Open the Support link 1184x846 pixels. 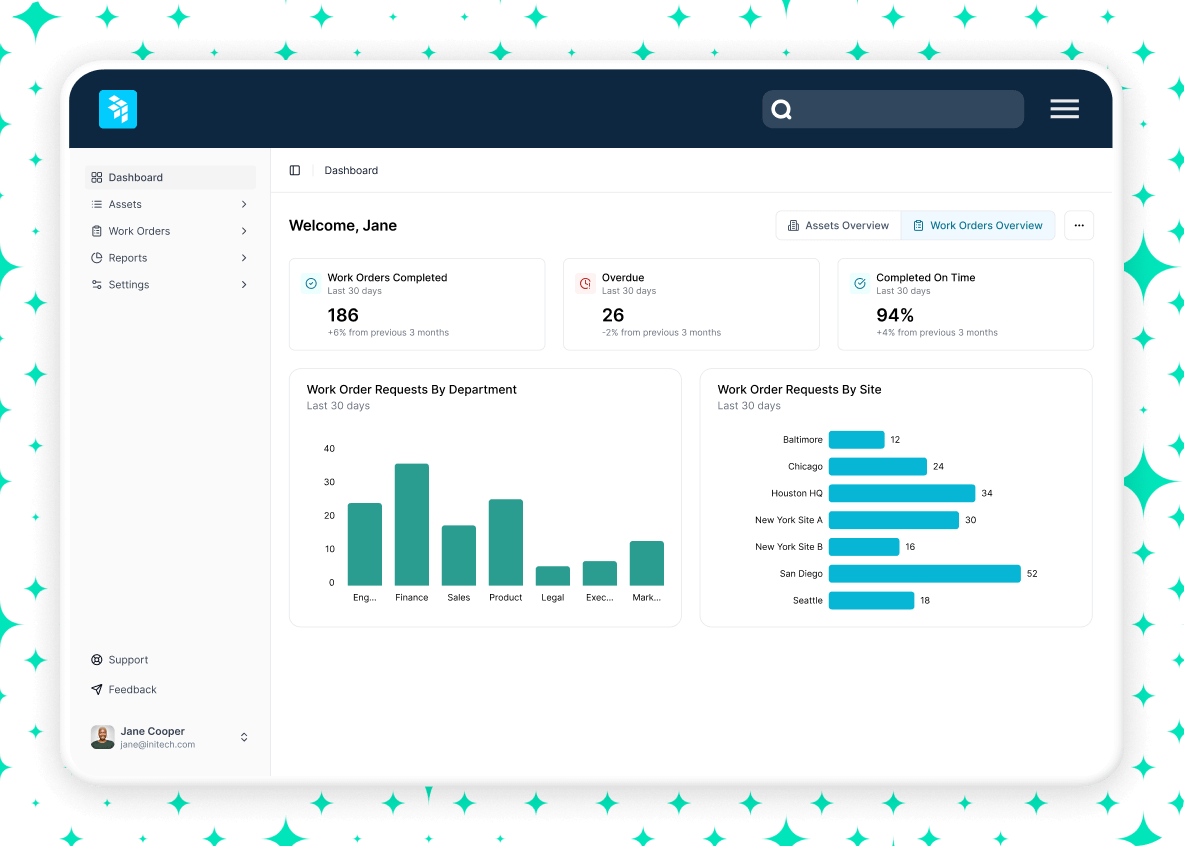coord(128,660)
